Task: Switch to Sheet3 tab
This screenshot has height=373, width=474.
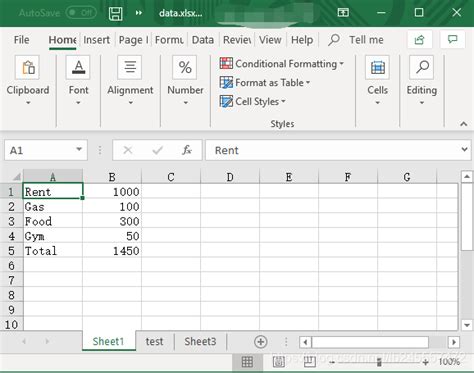Action: click(x=200, y=341)
